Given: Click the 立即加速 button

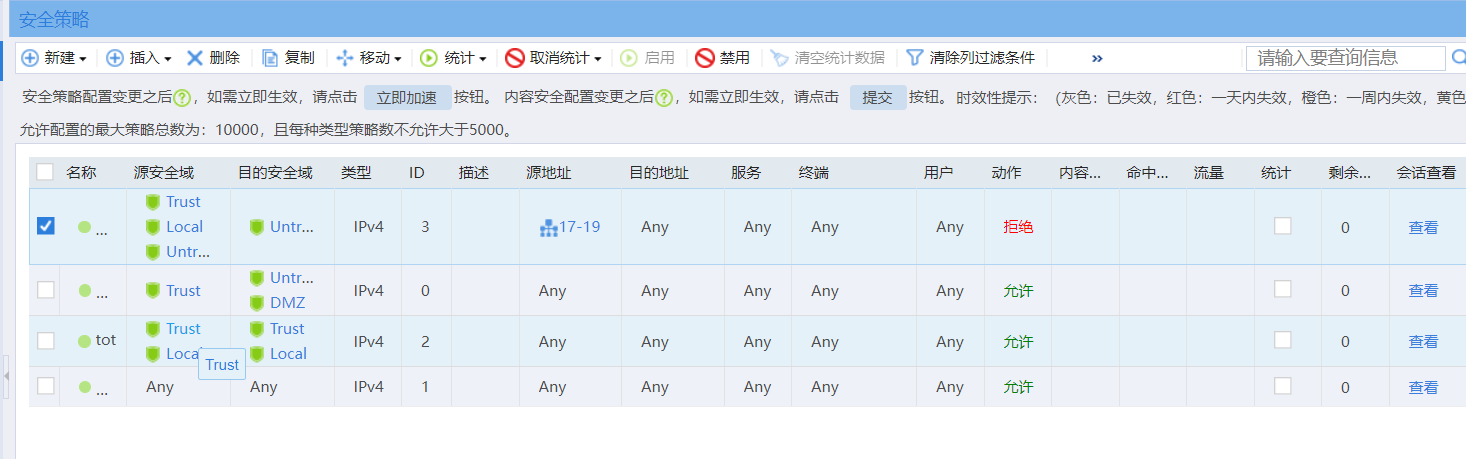Looking at the screenshot, I should 407,98.
